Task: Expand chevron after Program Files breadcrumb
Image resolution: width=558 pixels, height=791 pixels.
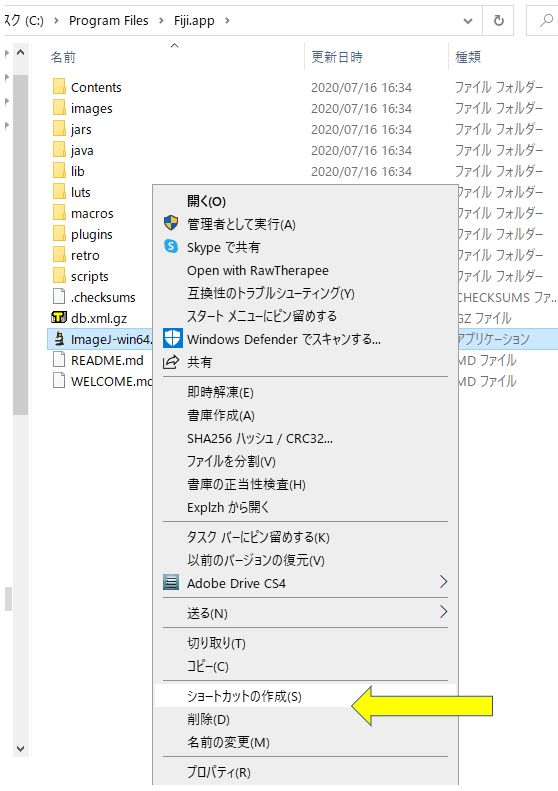Action: (161, 21)
